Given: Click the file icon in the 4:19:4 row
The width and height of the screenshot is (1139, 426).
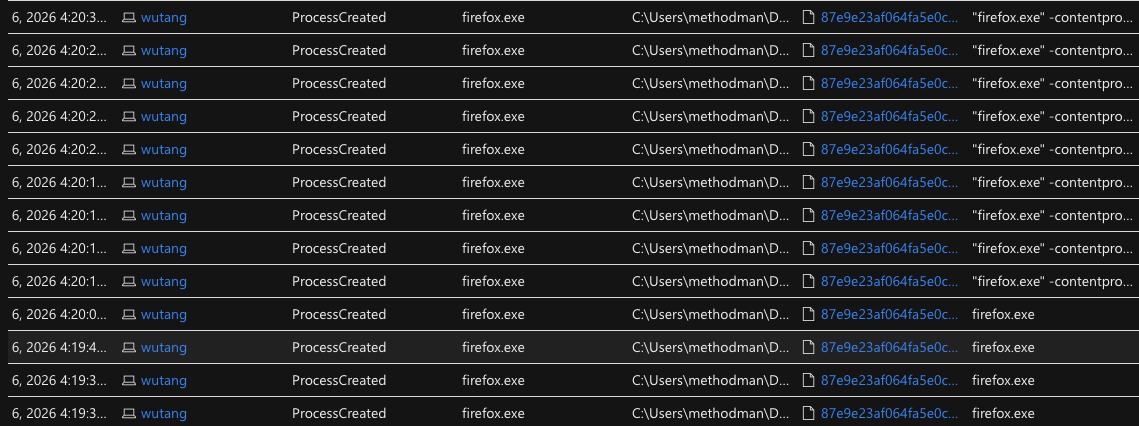Looking at the screenshot, I should [x=809, y=347].
